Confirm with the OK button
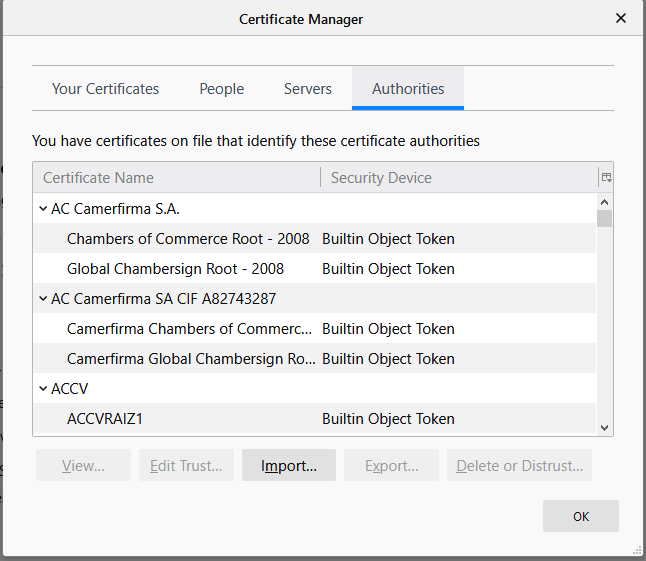Viewport: 646px width, 561px height. pos(580,516)
